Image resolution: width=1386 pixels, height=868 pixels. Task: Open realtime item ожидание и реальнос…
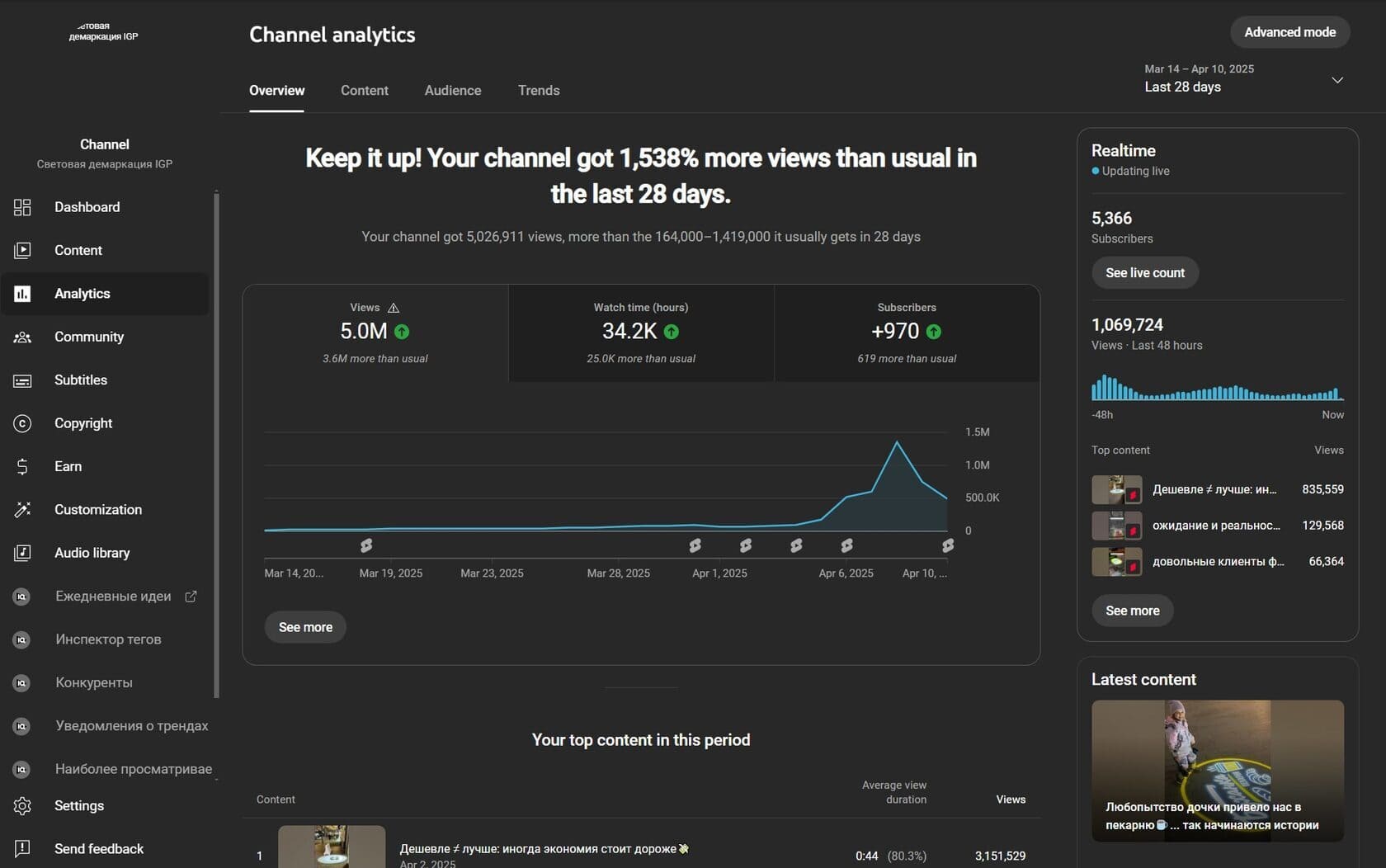point(1217,526)
